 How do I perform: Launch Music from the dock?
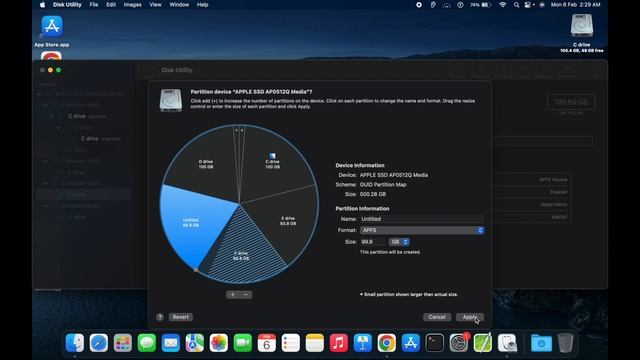click(x=339, y=342)
